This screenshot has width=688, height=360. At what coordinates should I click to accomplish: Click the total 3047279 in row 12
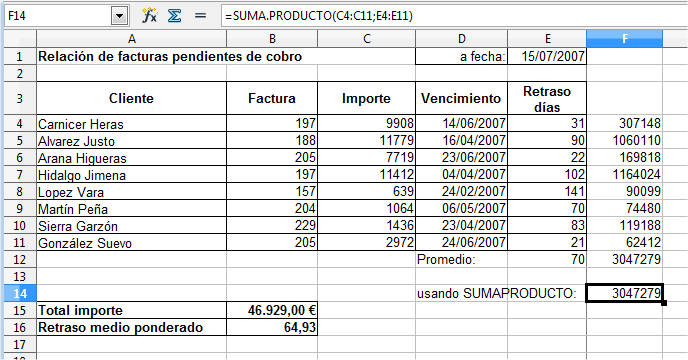click(624, 259)
